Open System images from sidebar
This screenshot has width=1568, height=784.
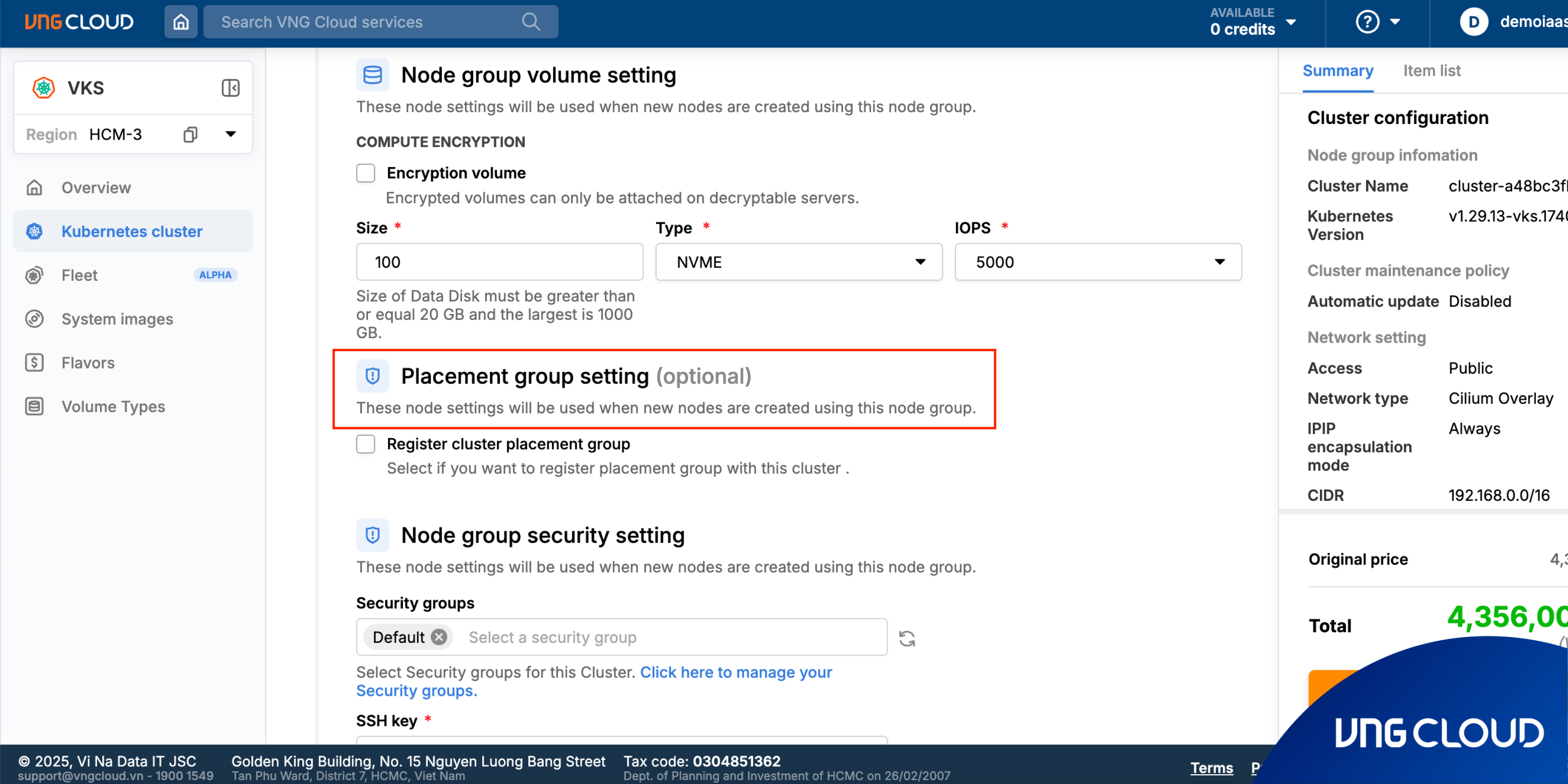117,319
